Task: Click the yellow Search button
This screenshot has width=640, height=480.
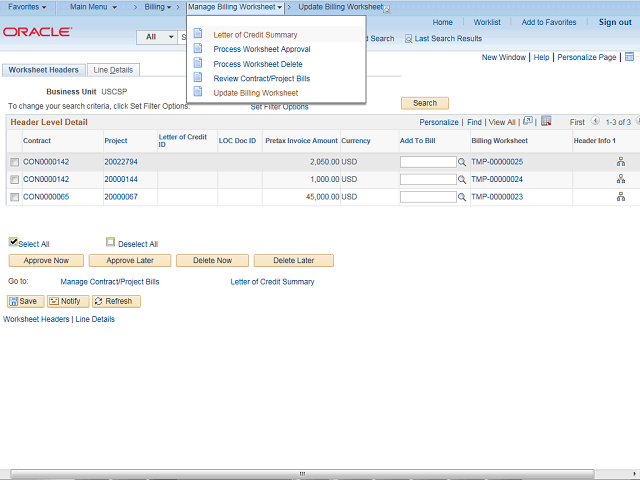Action: (425, 103)
